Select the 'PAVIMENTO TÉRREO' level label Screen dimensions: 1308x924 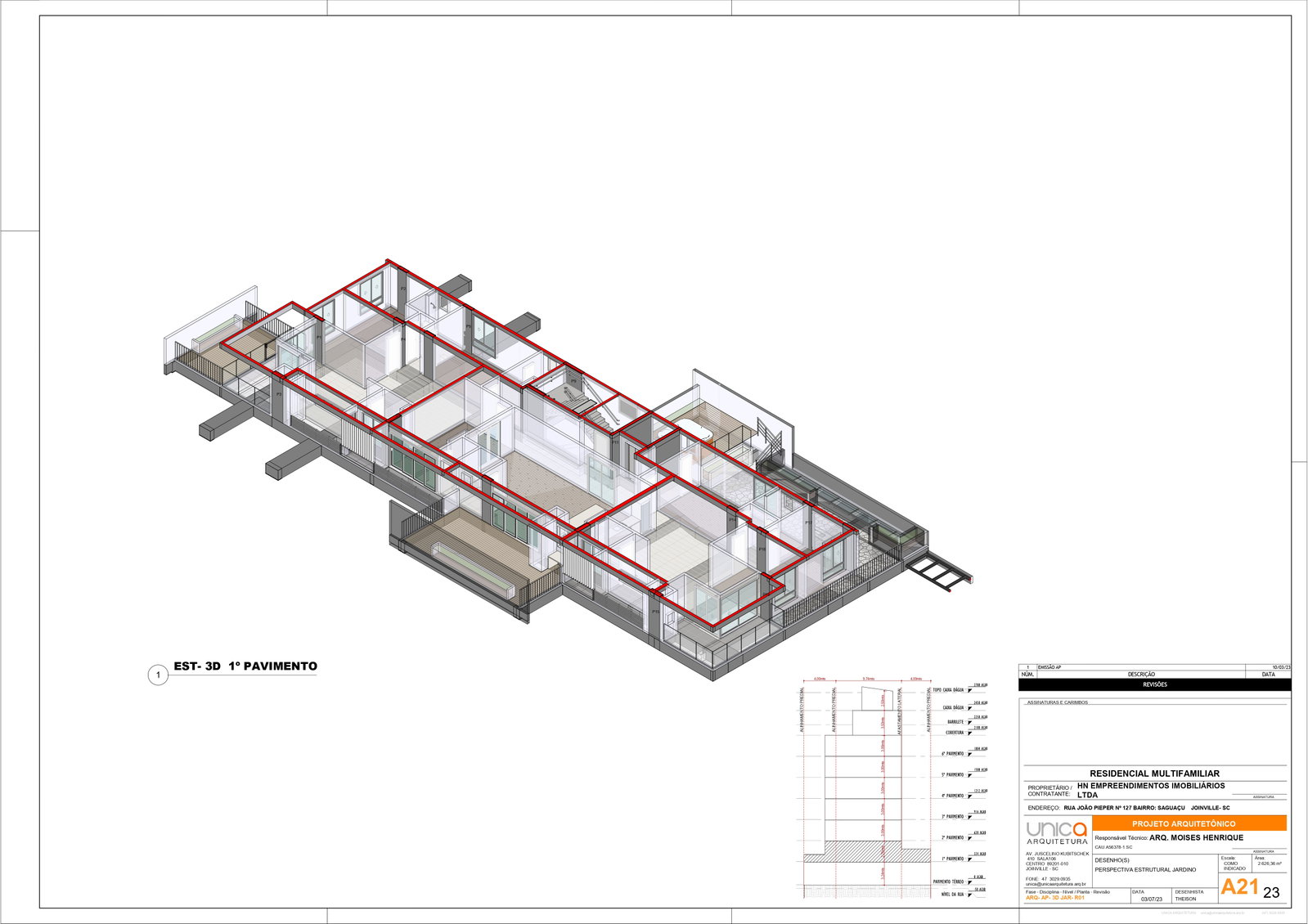(948, 882)
